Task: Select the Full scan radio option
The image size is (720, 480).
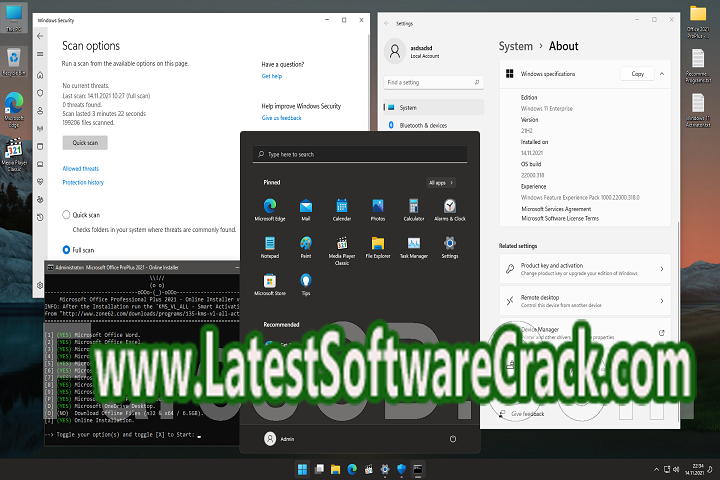Action: pos(67,249)
